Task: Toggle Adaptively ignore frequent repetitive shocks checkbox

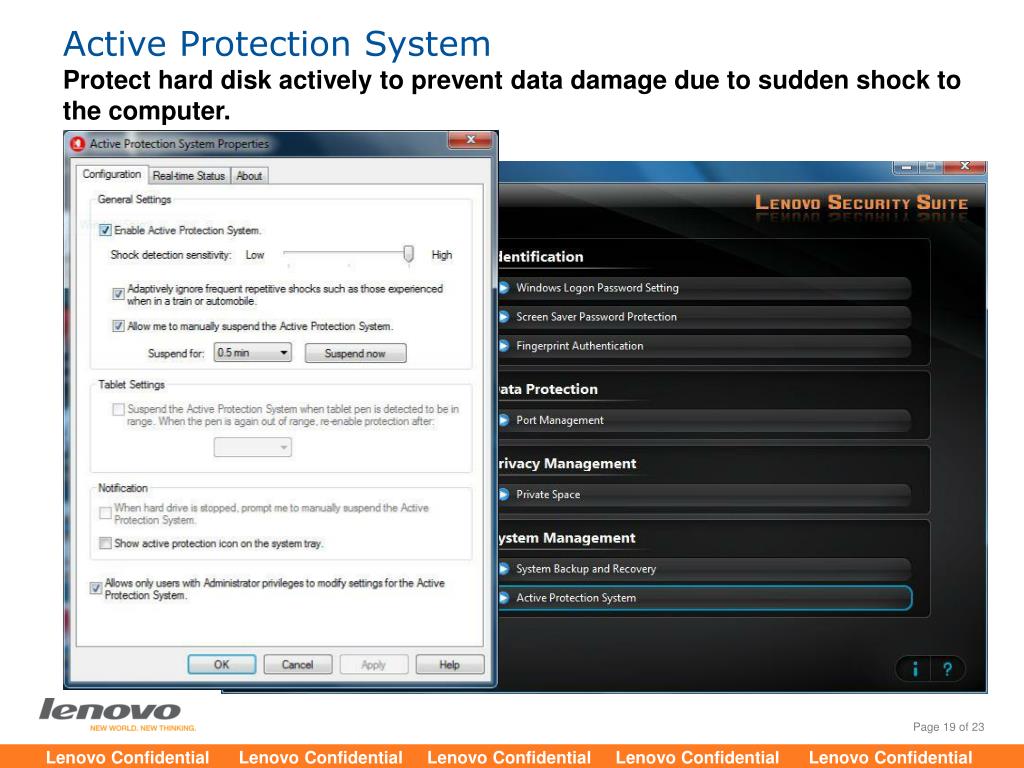Action: [118, 294]
